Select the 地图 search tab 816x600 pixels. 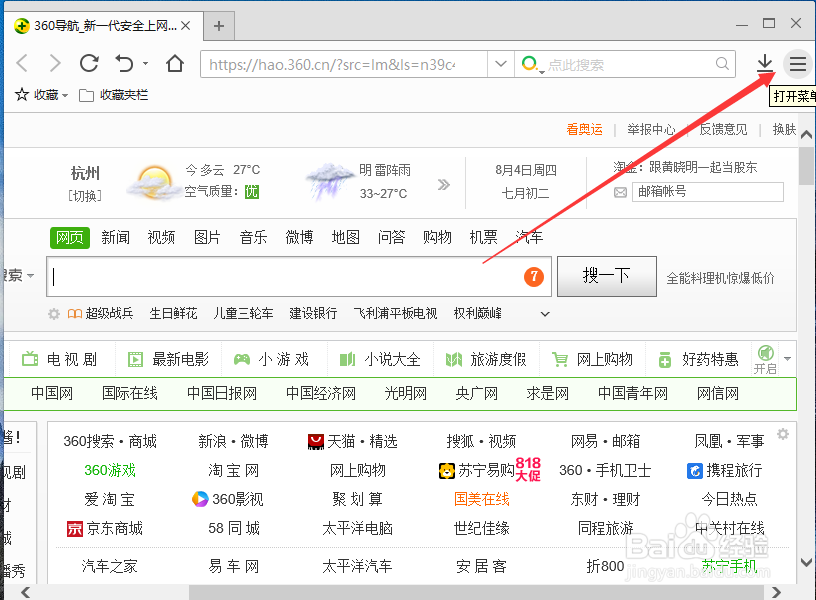(x=346, y=237)
